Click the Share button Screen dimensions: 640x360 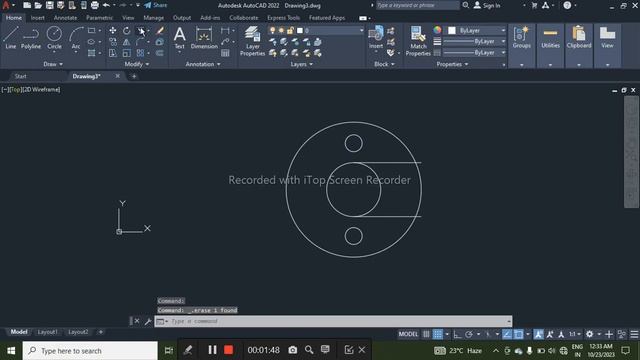click(156, 5)
